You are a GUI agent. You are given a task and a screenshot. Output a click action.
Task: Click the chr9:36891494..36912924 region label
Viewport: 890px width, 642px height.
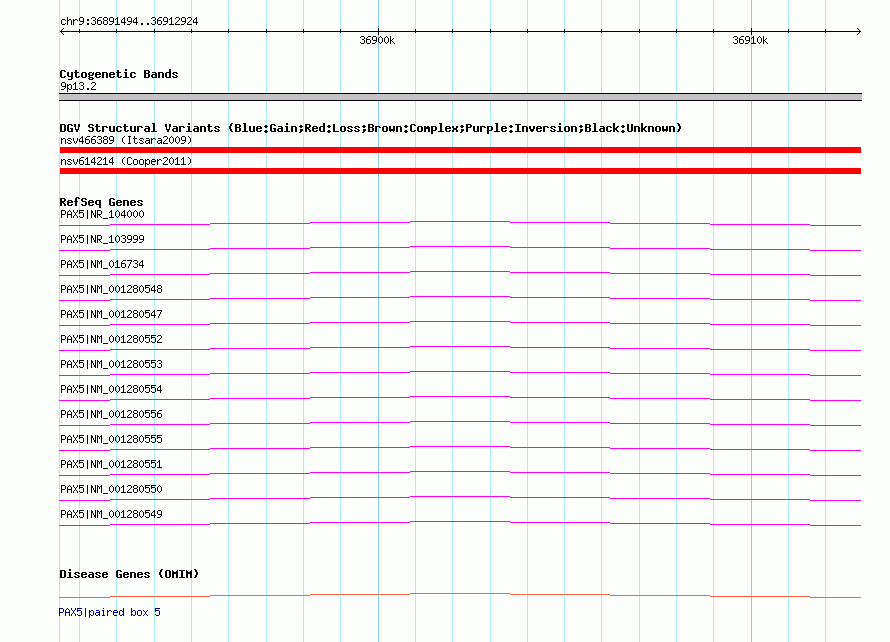(129, 21)
